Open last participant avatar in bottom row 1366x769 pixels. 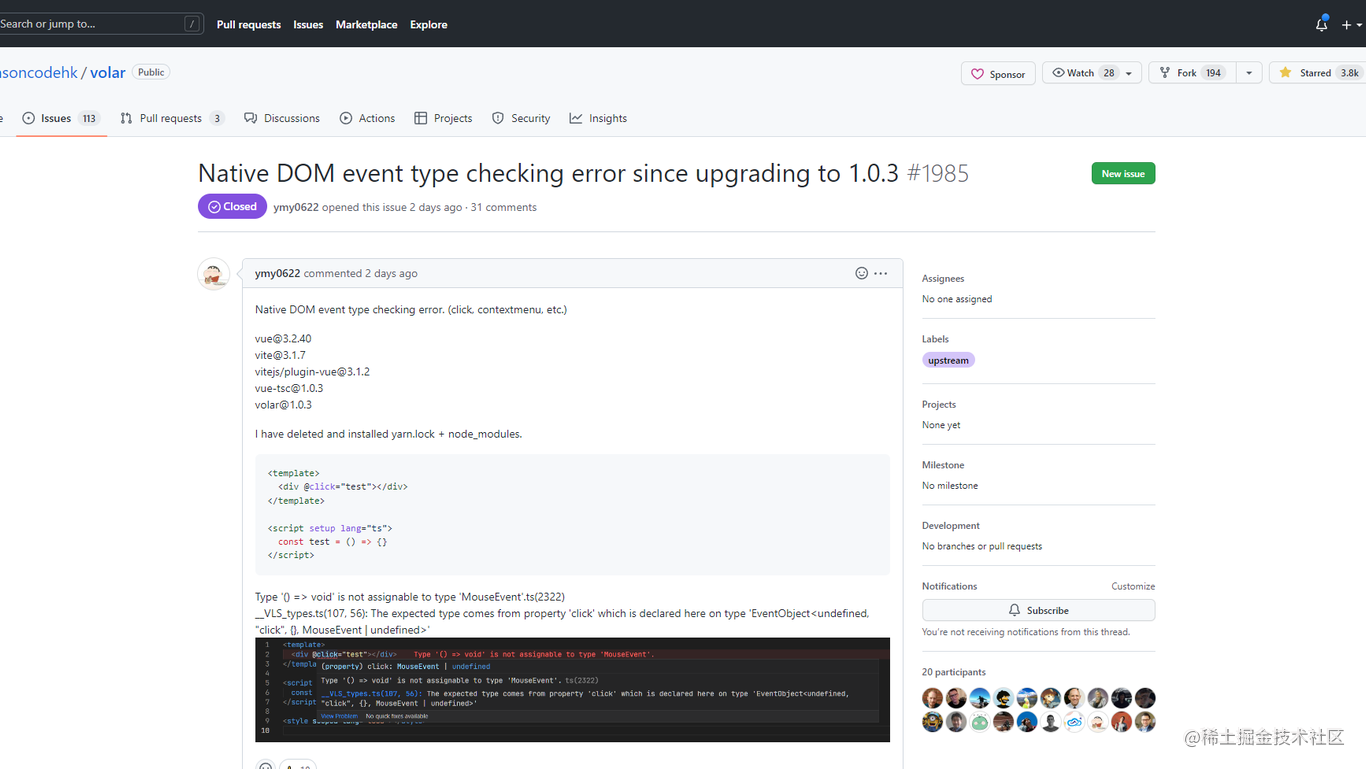pyautogui.click(x=1145, y=722)
